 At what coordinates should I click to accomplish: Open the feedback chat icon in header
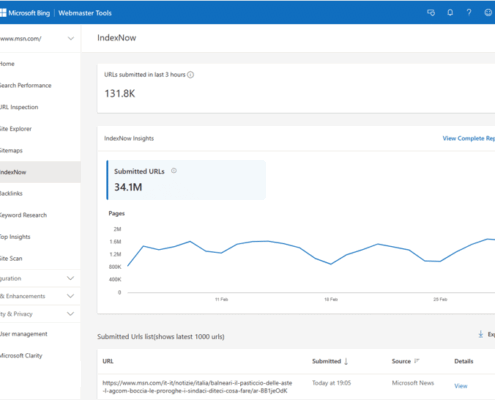click(431, 13)
